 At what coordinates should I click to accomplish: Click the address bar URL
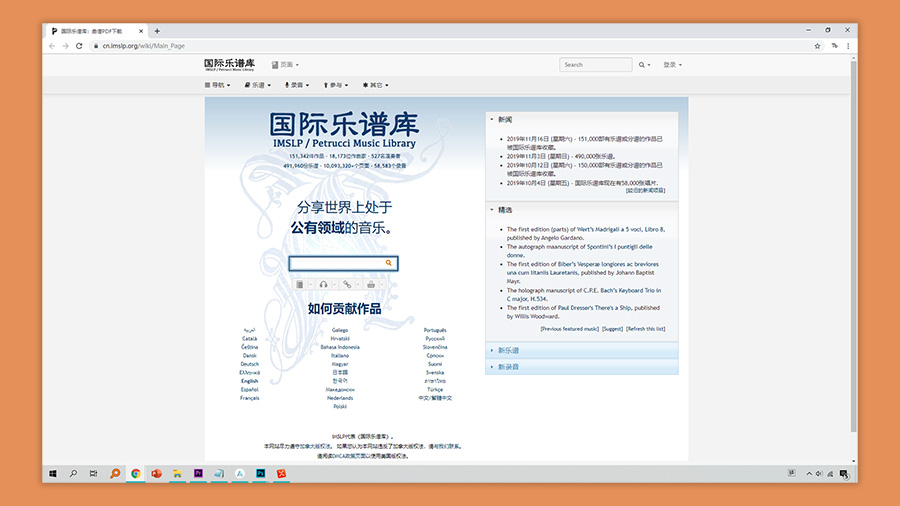[143, 46]
